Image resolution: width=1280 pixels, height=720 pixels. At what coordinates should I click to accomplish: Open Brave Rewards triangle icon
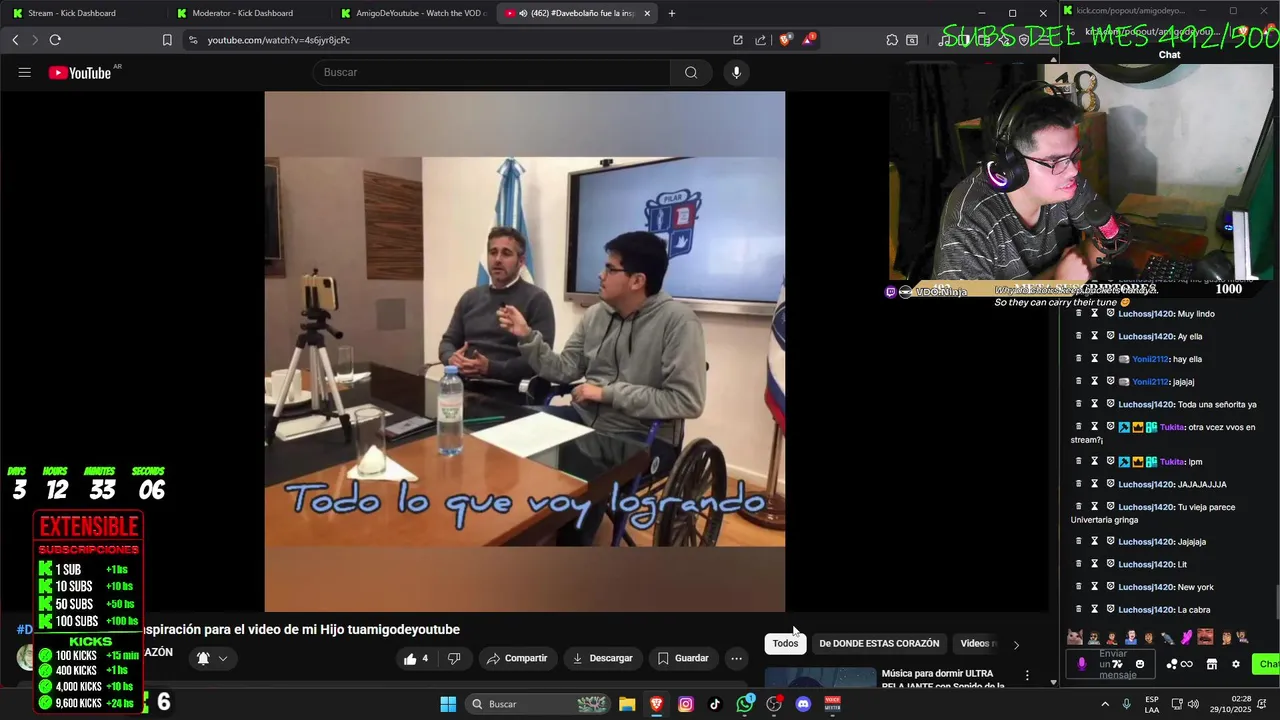click(808, 40)
